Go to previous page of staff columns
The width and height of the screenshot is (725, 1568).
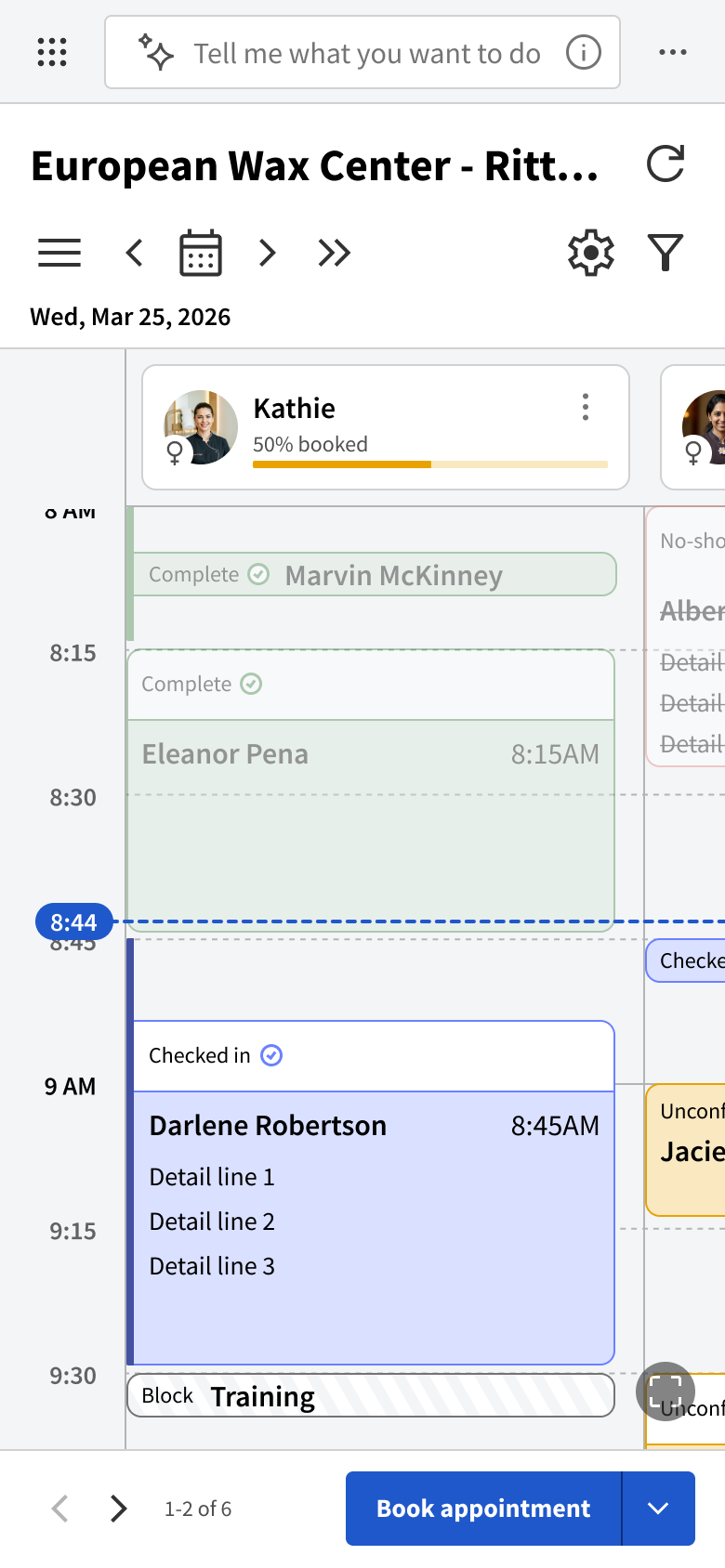(60, 1509)
